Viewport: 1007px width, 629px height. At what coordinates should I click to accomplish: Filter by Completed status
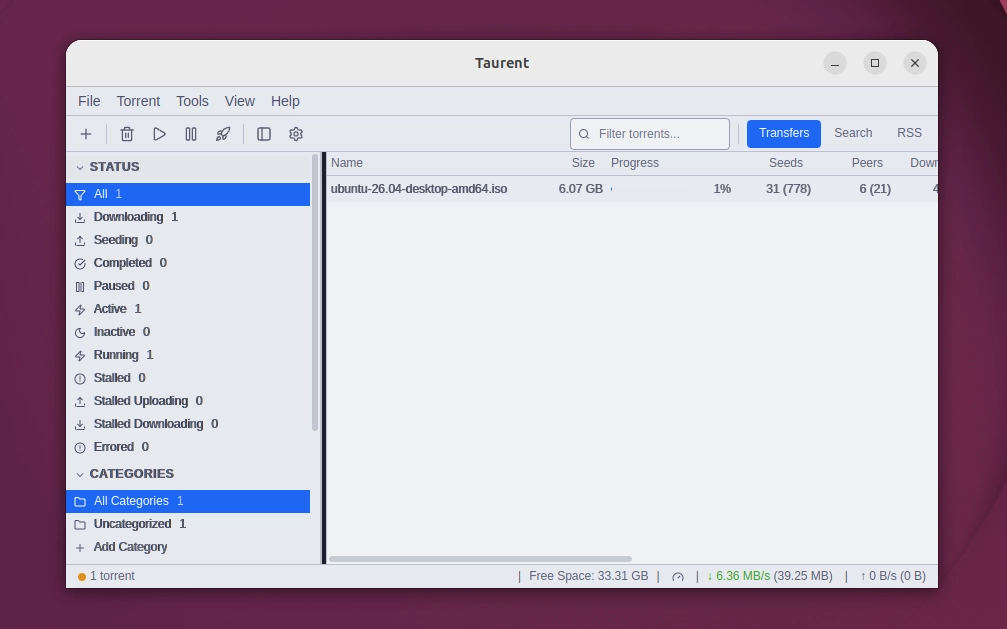click(188, 263)
